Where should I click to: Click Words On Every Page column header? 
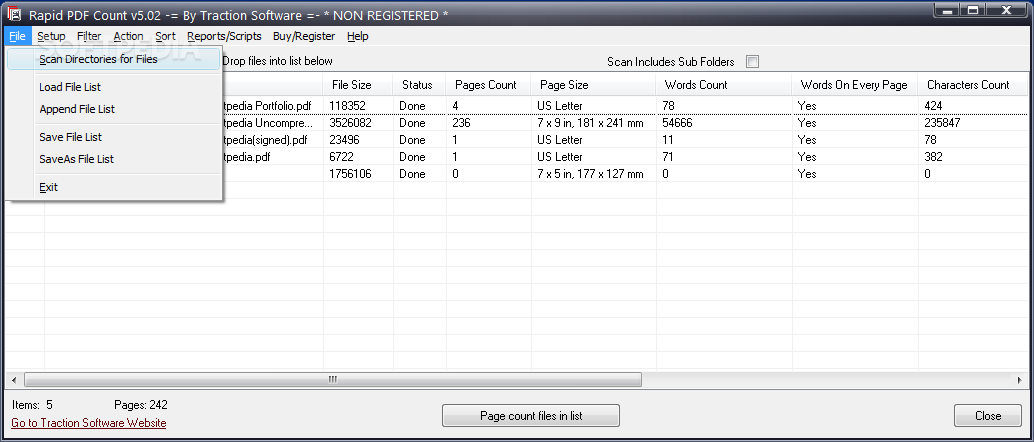point(855,84)
